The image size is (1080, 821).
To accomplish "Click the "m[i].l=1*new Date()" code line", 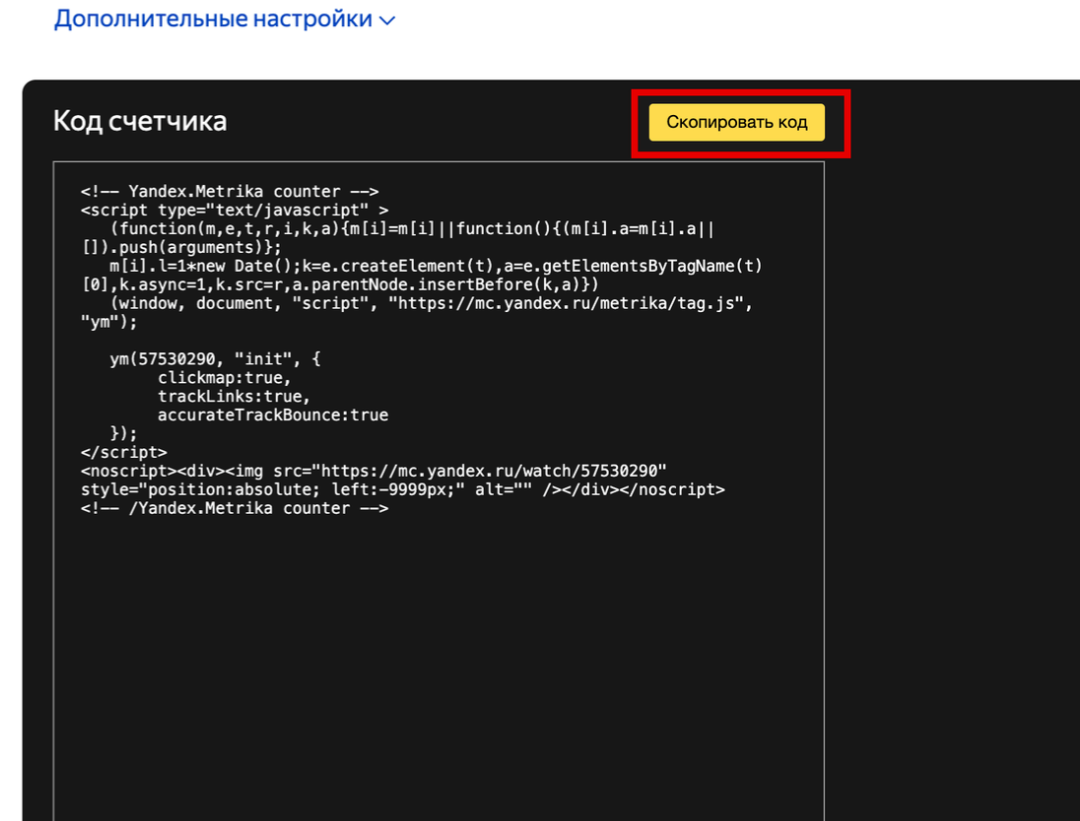I will coord(436,266).
